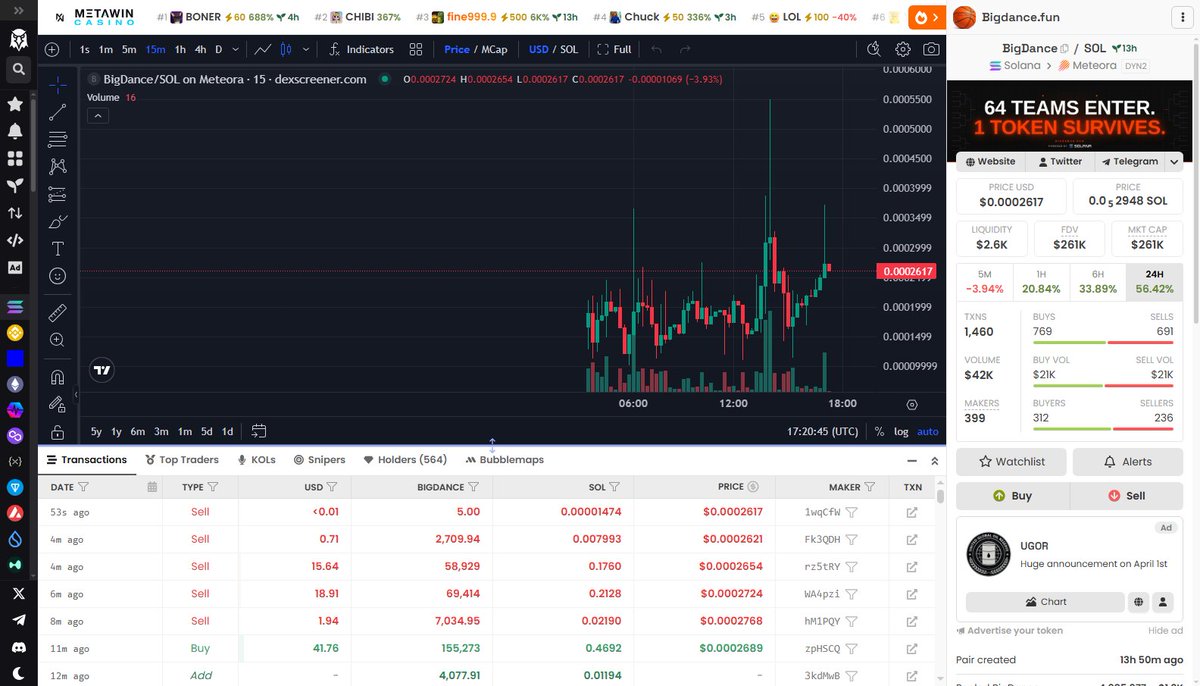Image resolution: width=1200 pixels, height=686 pixels.
Task: Filter transactions by USD column
Action: click(332, 487)
